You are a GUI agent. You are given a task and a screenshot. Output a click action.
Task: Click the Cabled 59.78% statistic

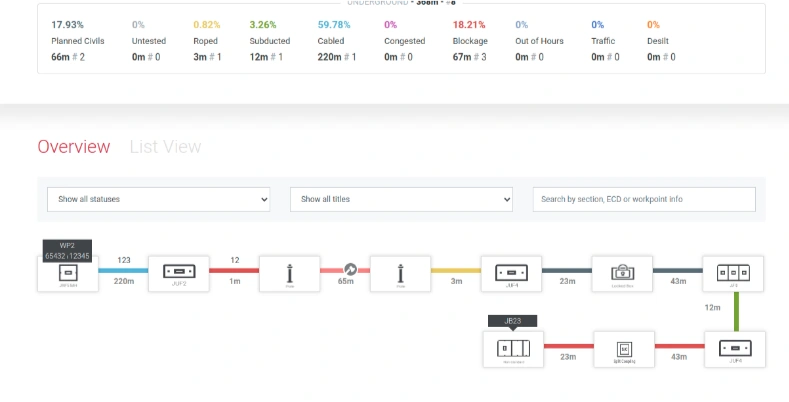[x=335, y=40]
